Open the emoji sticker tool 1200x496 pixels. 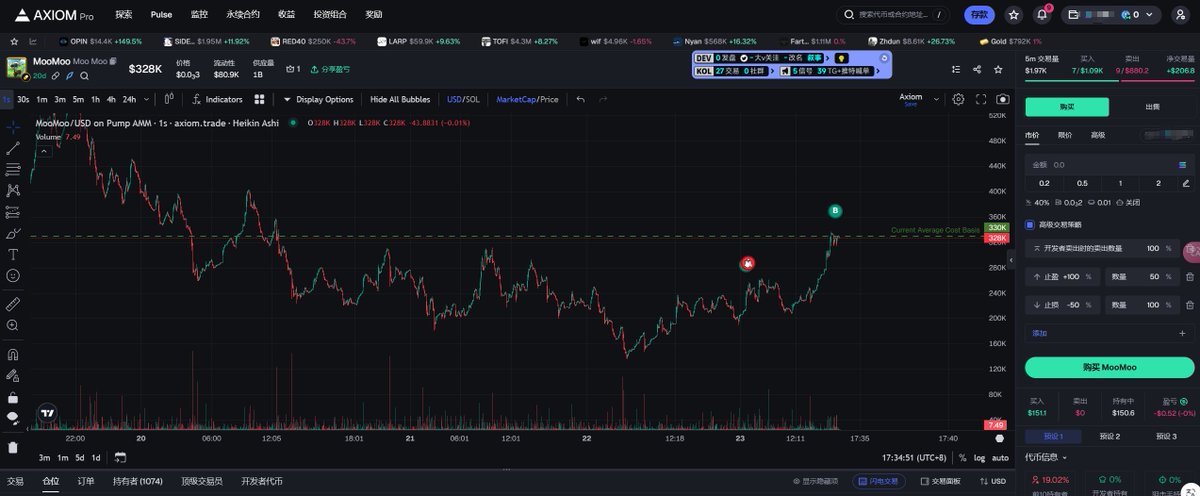click(13, 275)
